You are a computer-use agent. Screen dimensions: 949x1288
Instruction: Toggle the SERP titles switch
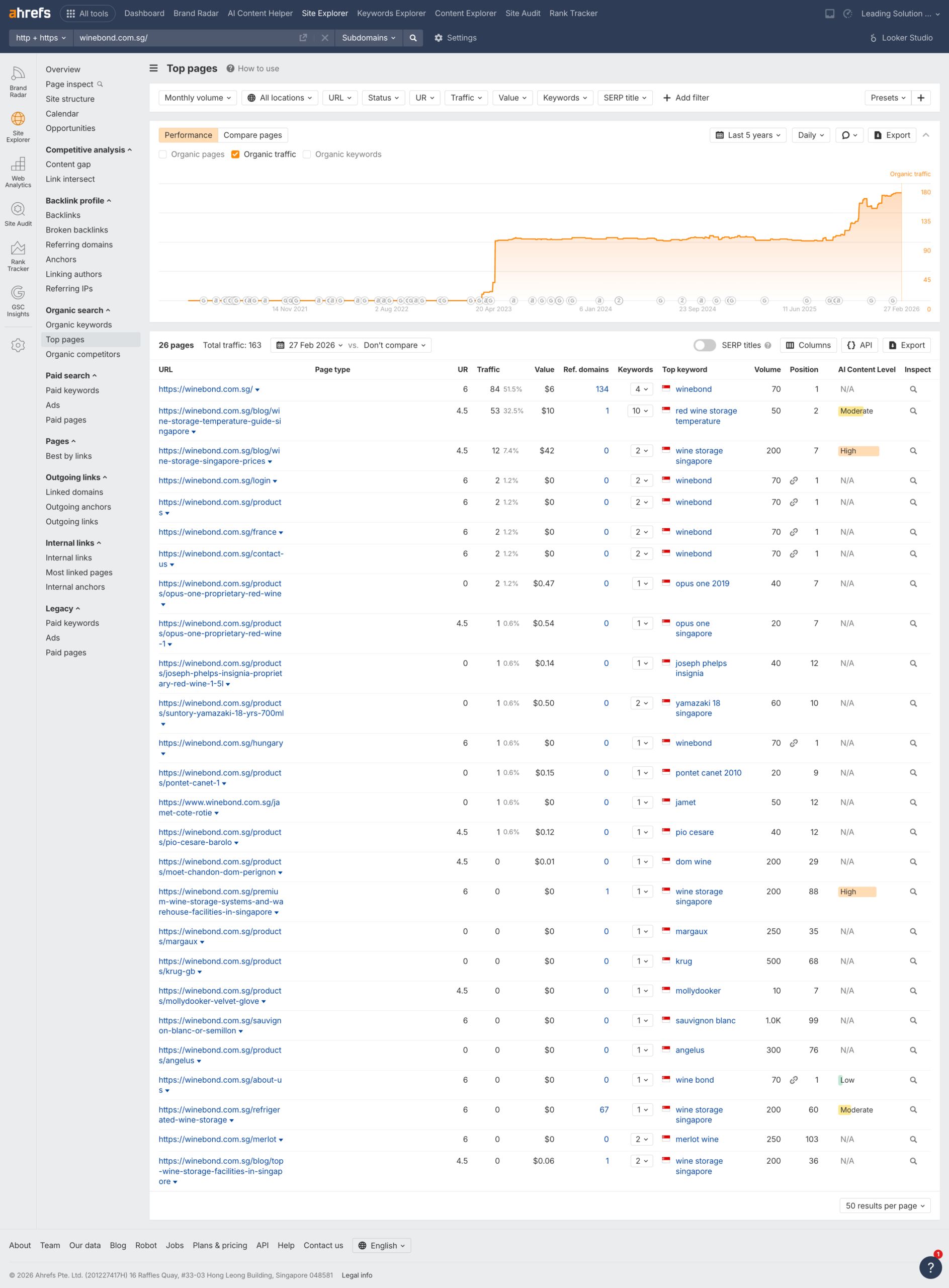click(x=704, y=345)
